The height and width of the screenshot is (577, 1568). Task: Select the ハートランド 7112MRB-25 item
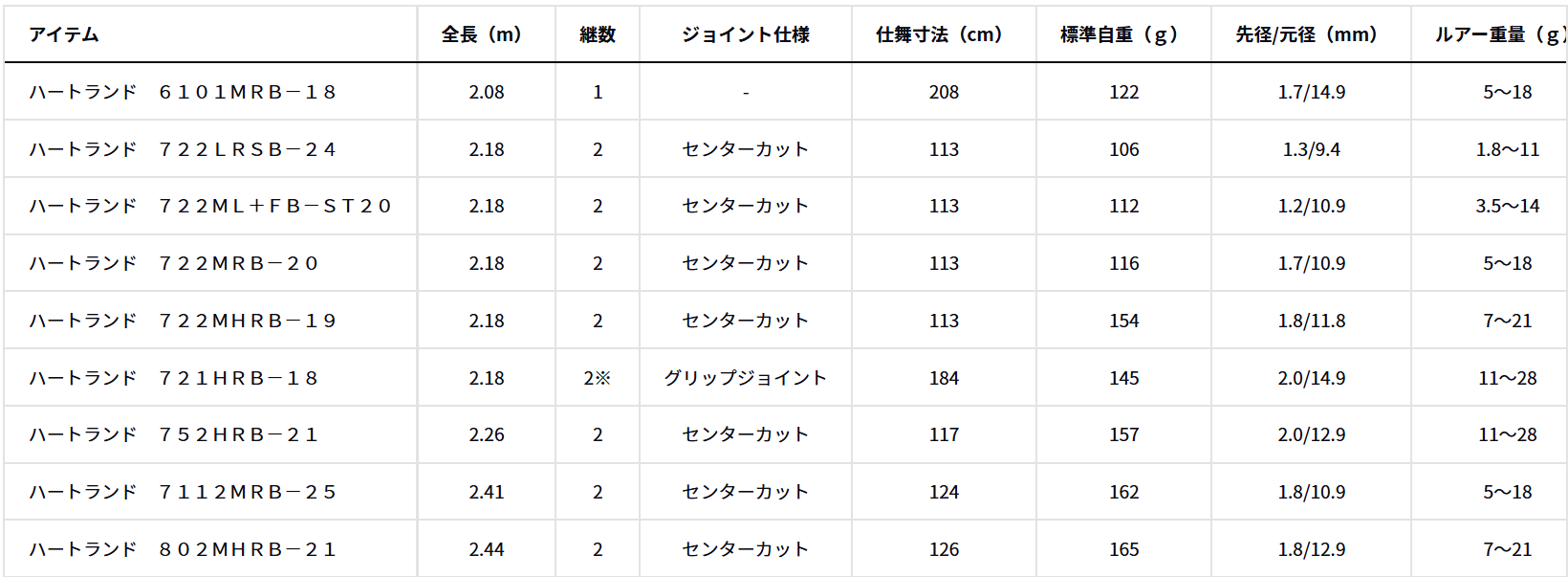(x=183, y=492)
